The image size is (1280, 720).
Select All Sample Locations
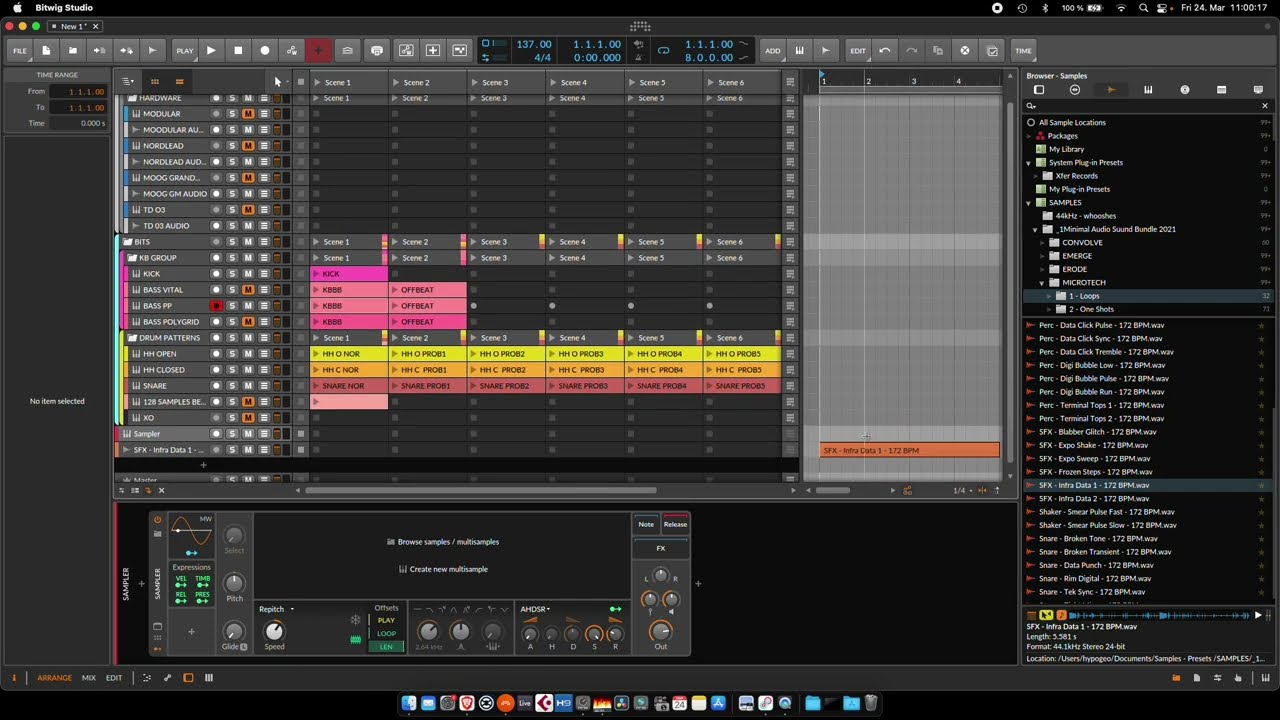pos(1072,123)
